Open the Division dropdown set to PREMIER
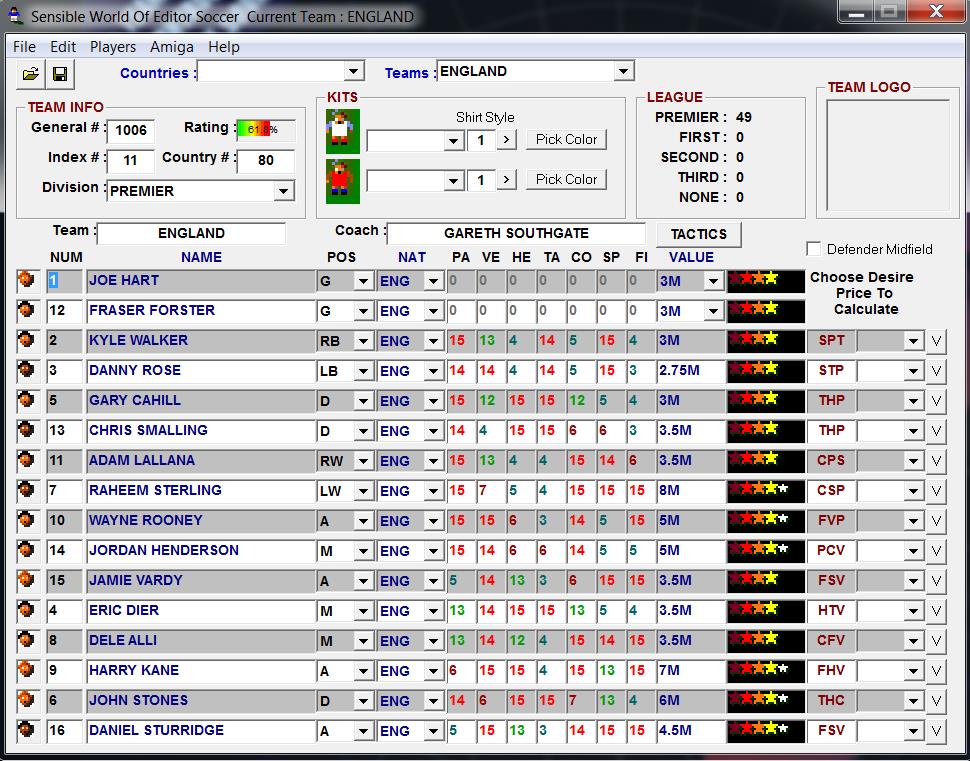 [284, 191]
